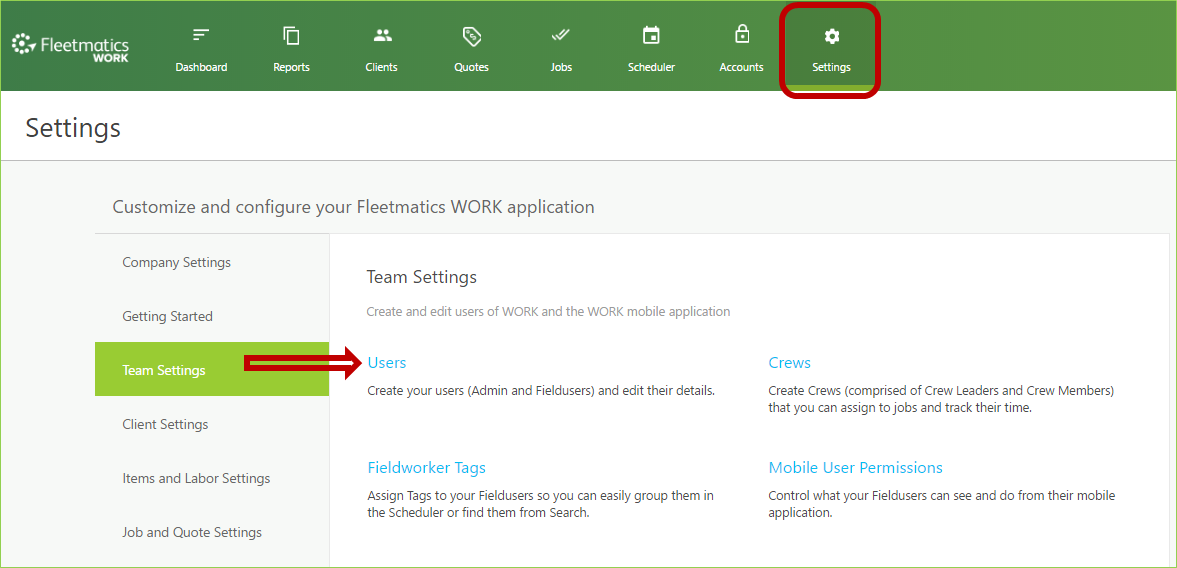Click the Quotes price tag icon
This screenshot has height=568, width=1177.
[x=471, y=35]
